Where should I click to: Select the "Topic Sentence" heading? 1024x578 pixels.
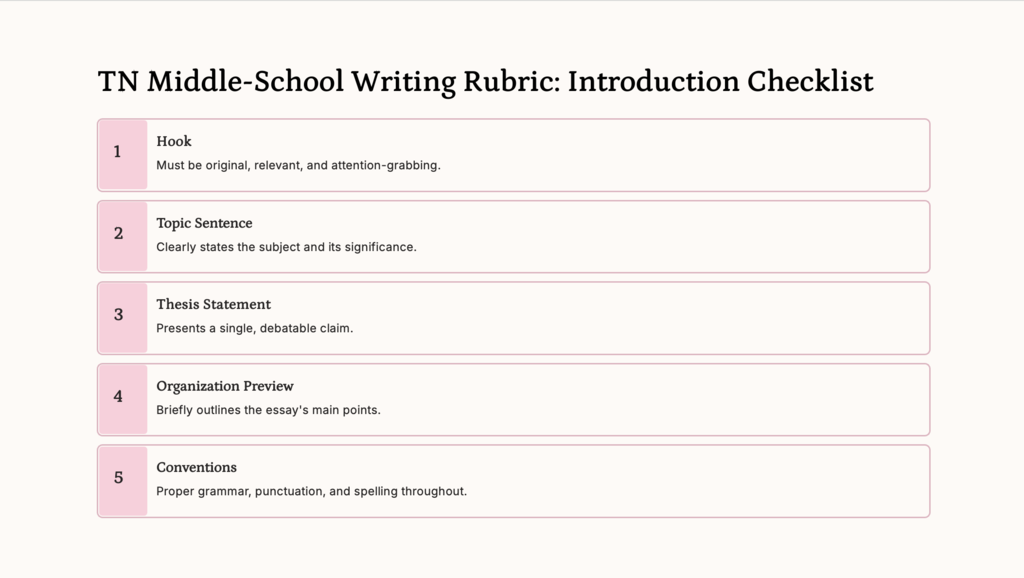coord(204,223)
